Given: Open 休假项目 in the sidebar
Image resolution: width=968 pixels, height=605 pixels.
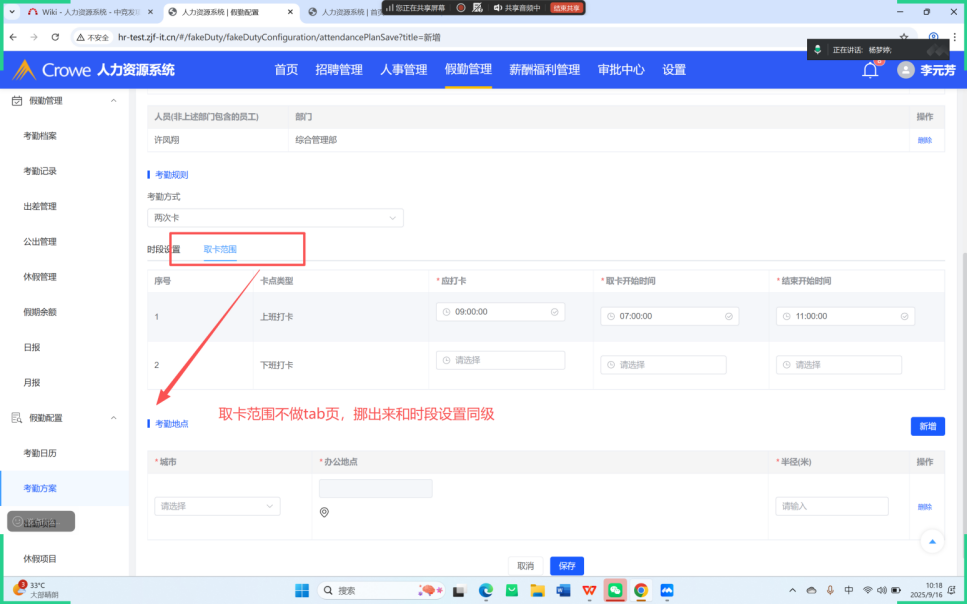Looking at the screenshot, I should [x=40, y=559].
